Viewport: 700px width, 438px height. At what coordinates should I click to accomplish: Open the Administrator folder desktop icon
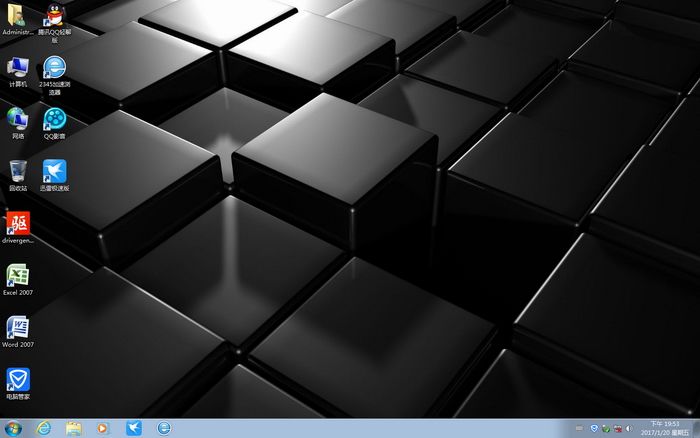18,16
